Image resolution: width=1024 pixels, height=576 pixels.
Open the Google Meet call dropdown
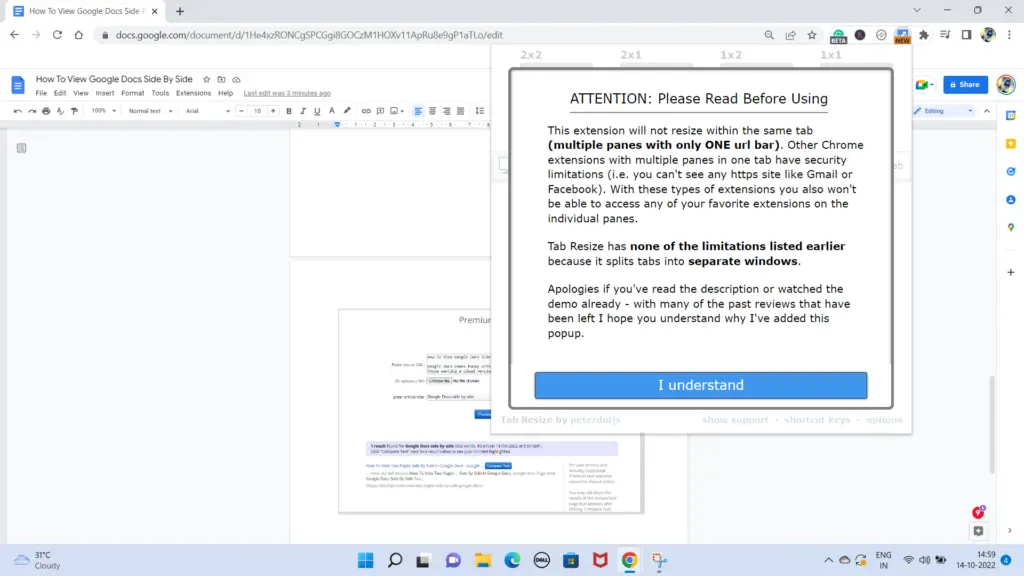(x=924, y=85)
